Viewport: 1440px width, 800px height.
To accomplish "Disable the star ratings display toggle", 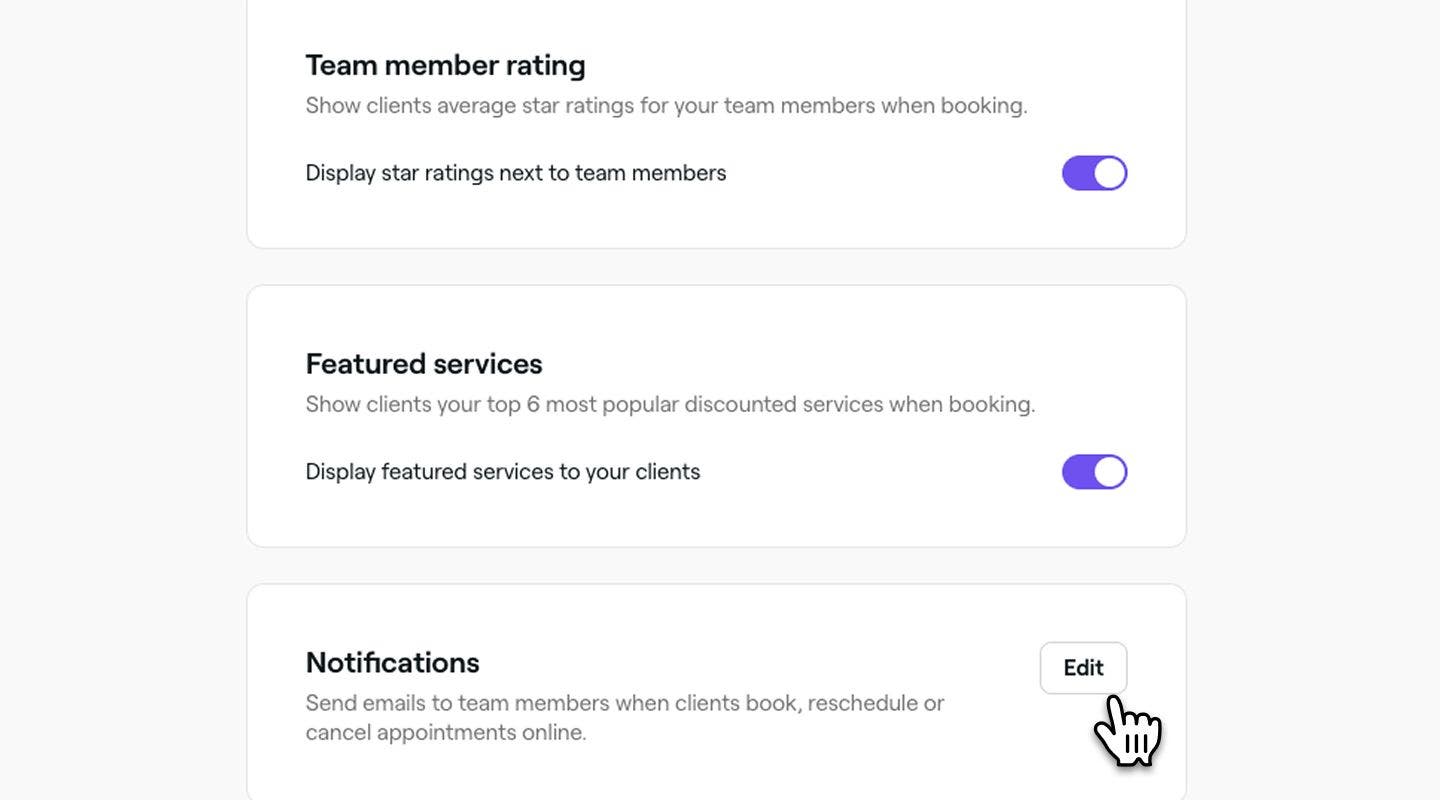I will [x=1094, y=173].
